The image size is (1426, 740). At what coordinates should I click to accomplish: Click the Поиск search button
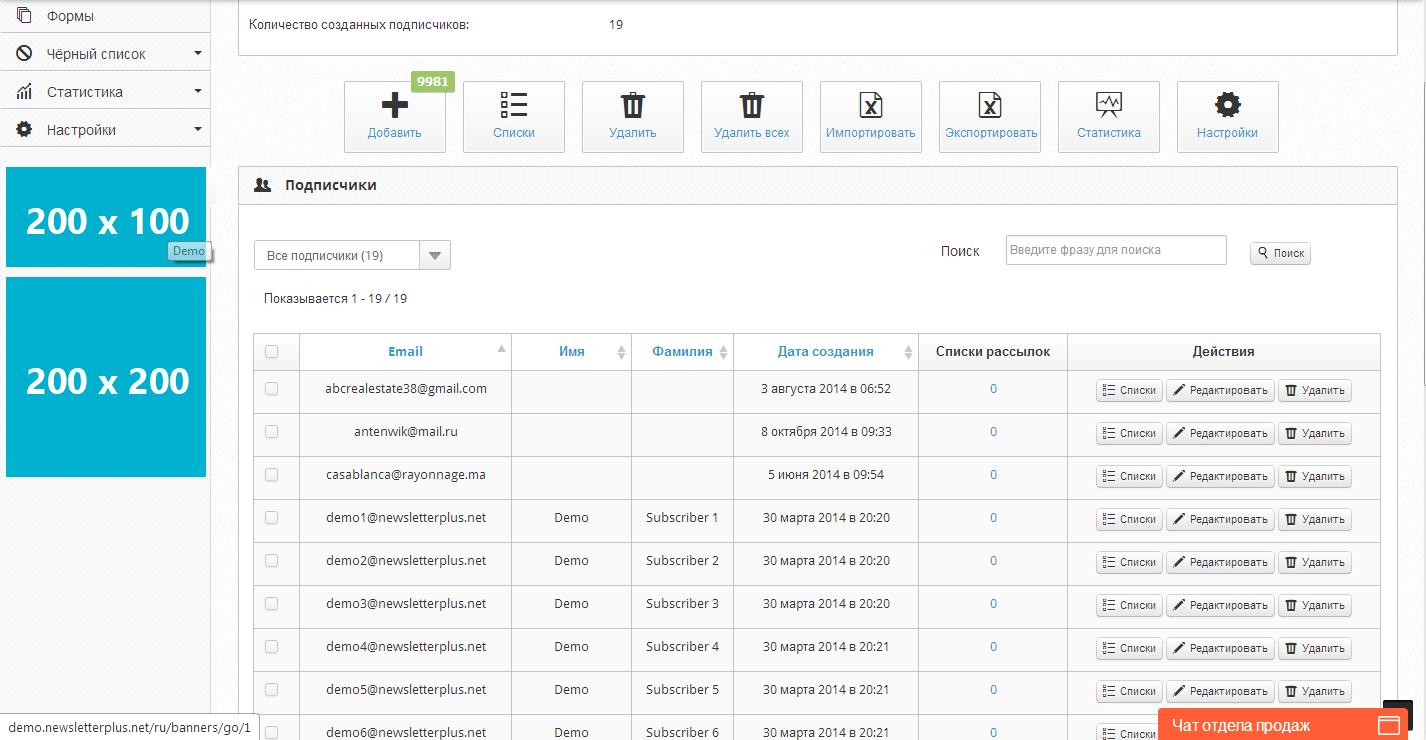pos(1280,254)
